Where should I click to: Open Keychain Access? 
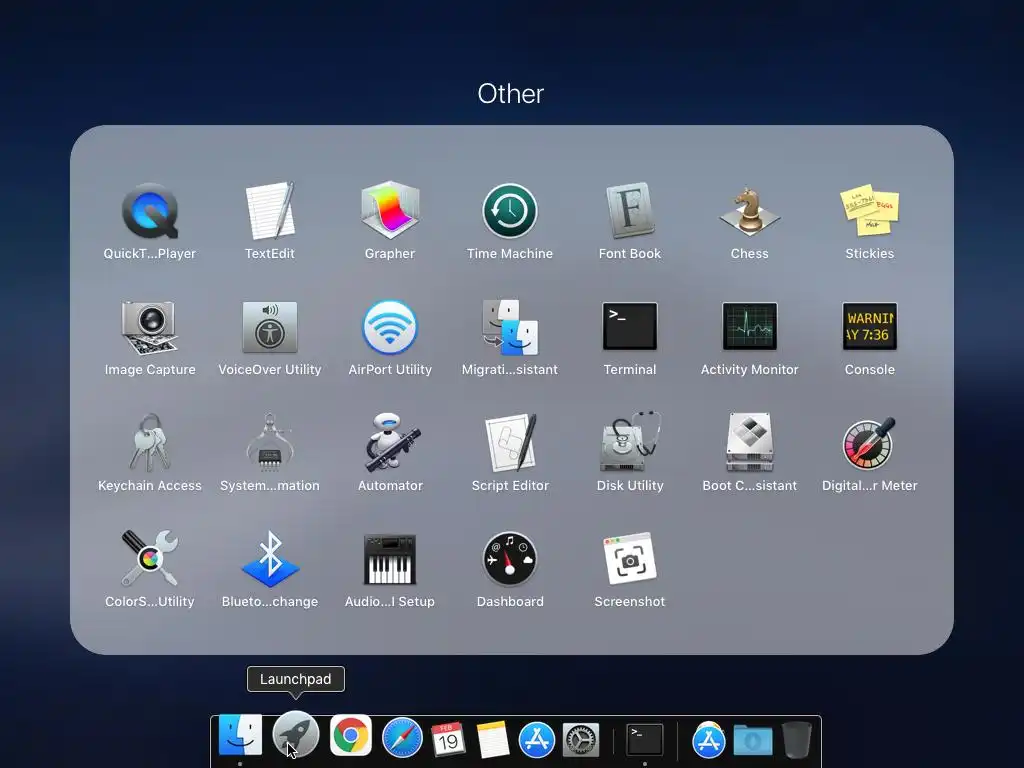coord(150,443)
